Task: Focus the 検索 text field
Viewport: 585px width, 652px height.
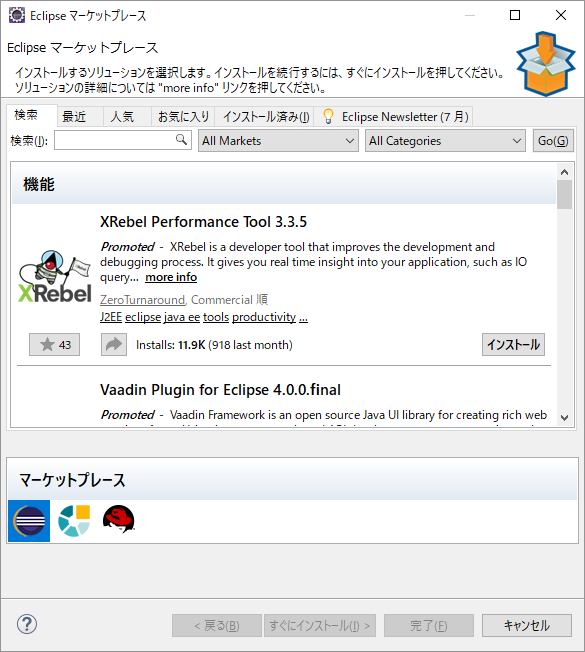Action: 123,140
